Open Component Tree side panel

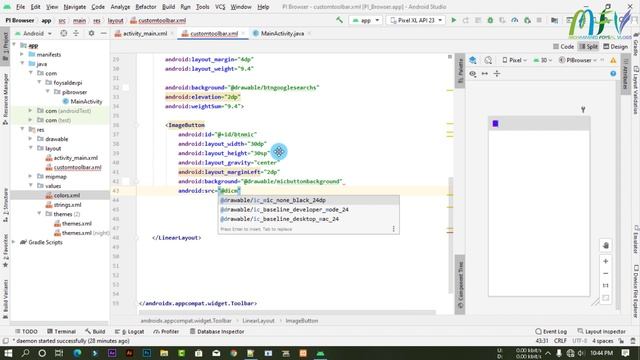pyautogui.click(x=460, y=285)
